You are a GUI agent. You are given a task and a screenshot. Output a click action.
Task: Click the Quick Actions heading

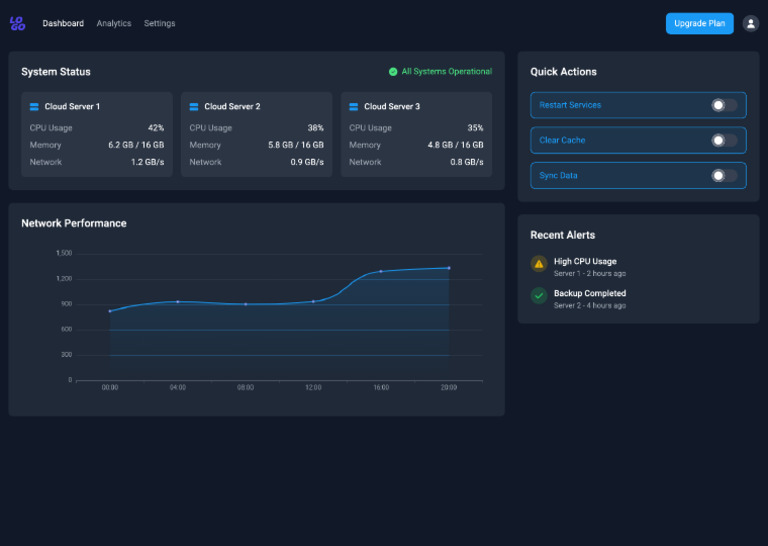pyautogui.click(x=563, y=72)
